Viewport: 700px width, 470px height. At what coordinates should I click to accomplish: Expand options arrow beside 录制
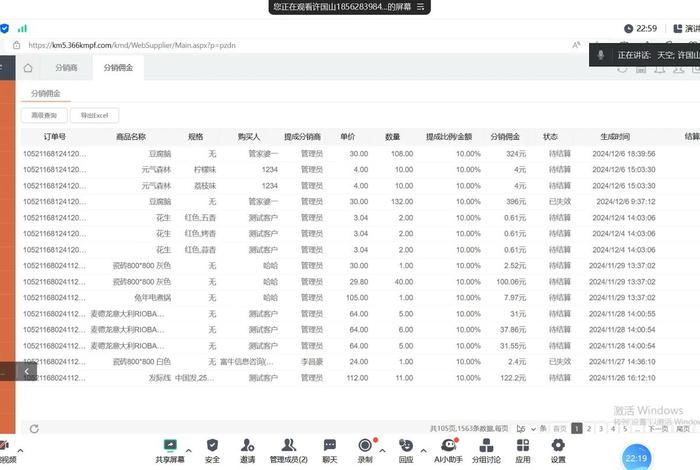point(383,450)
